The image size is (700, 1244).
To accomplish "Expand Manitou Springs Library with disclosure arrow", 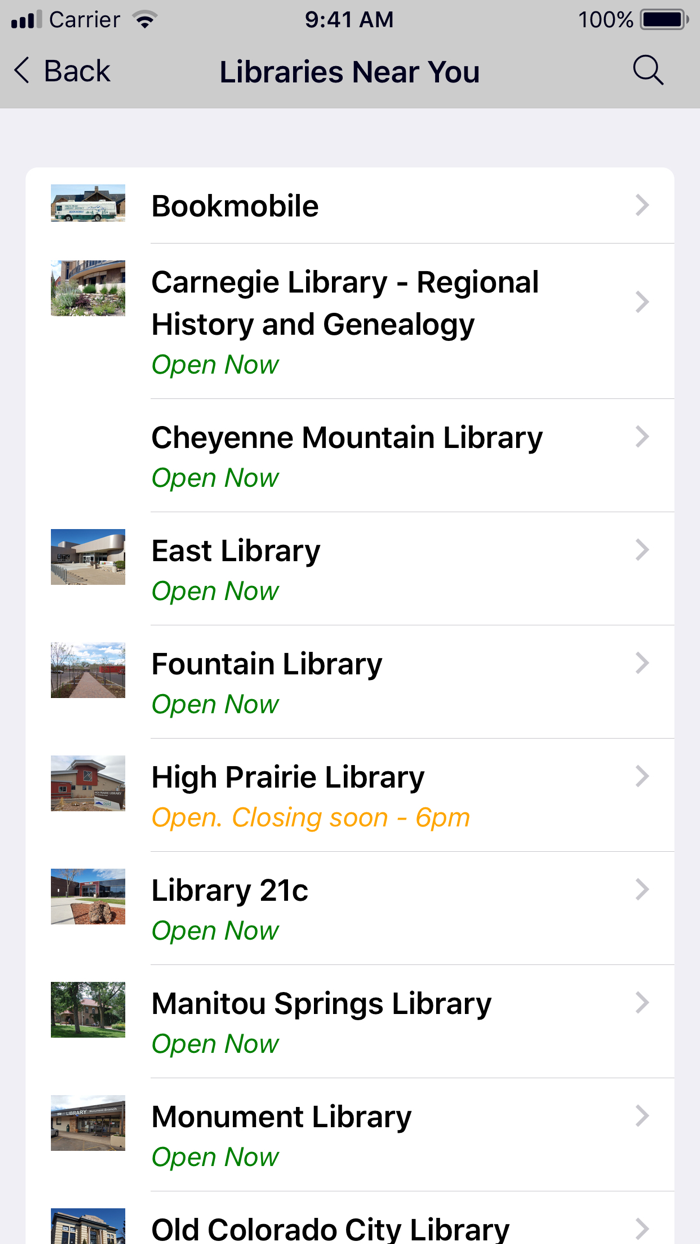I will [641, 1002].
